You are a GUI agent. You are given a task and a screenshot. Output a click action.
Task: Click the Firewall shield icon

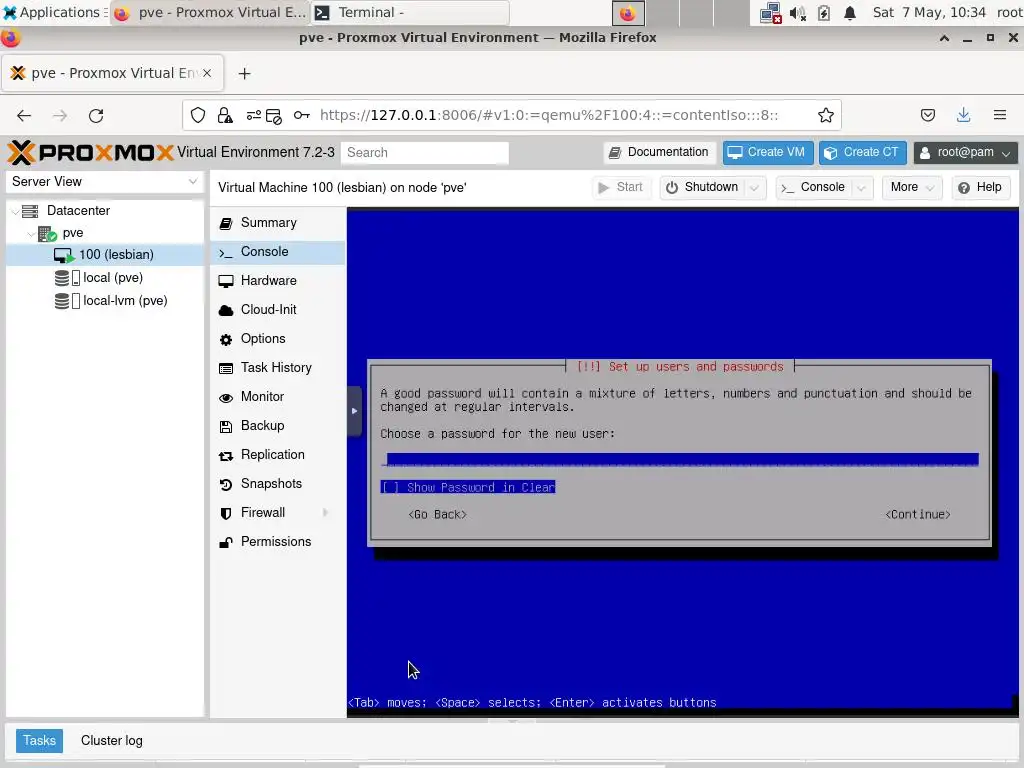pyautogui.click(x=226, y=513)
